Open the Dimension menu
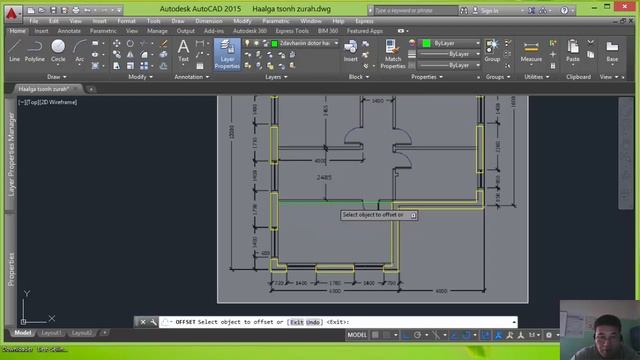Screen dimensions: 640x360 209,21
